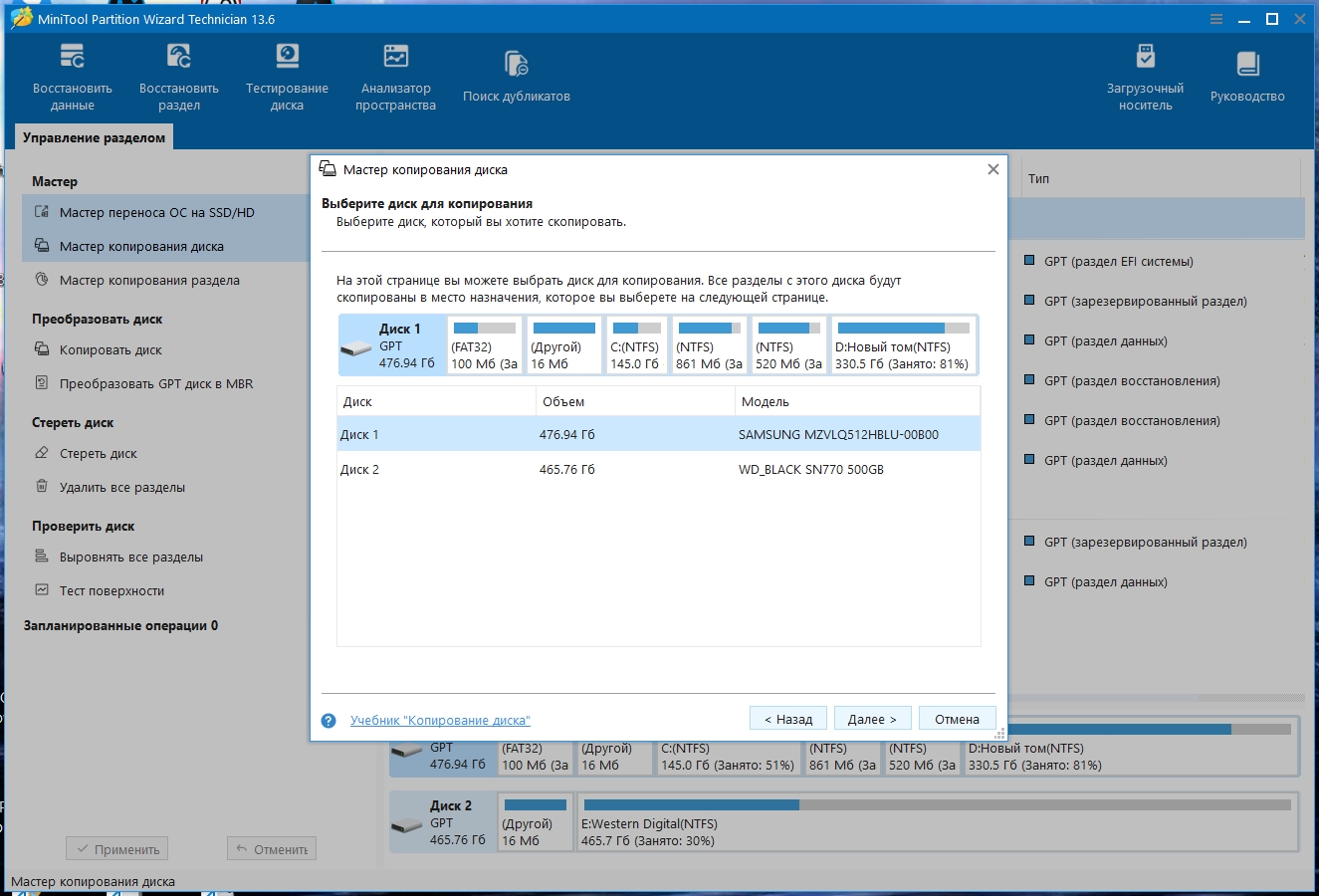Click the C:(NTFS) 145.0 Гб partition block
Screen dimensions: 1319x896
[635, 345]
